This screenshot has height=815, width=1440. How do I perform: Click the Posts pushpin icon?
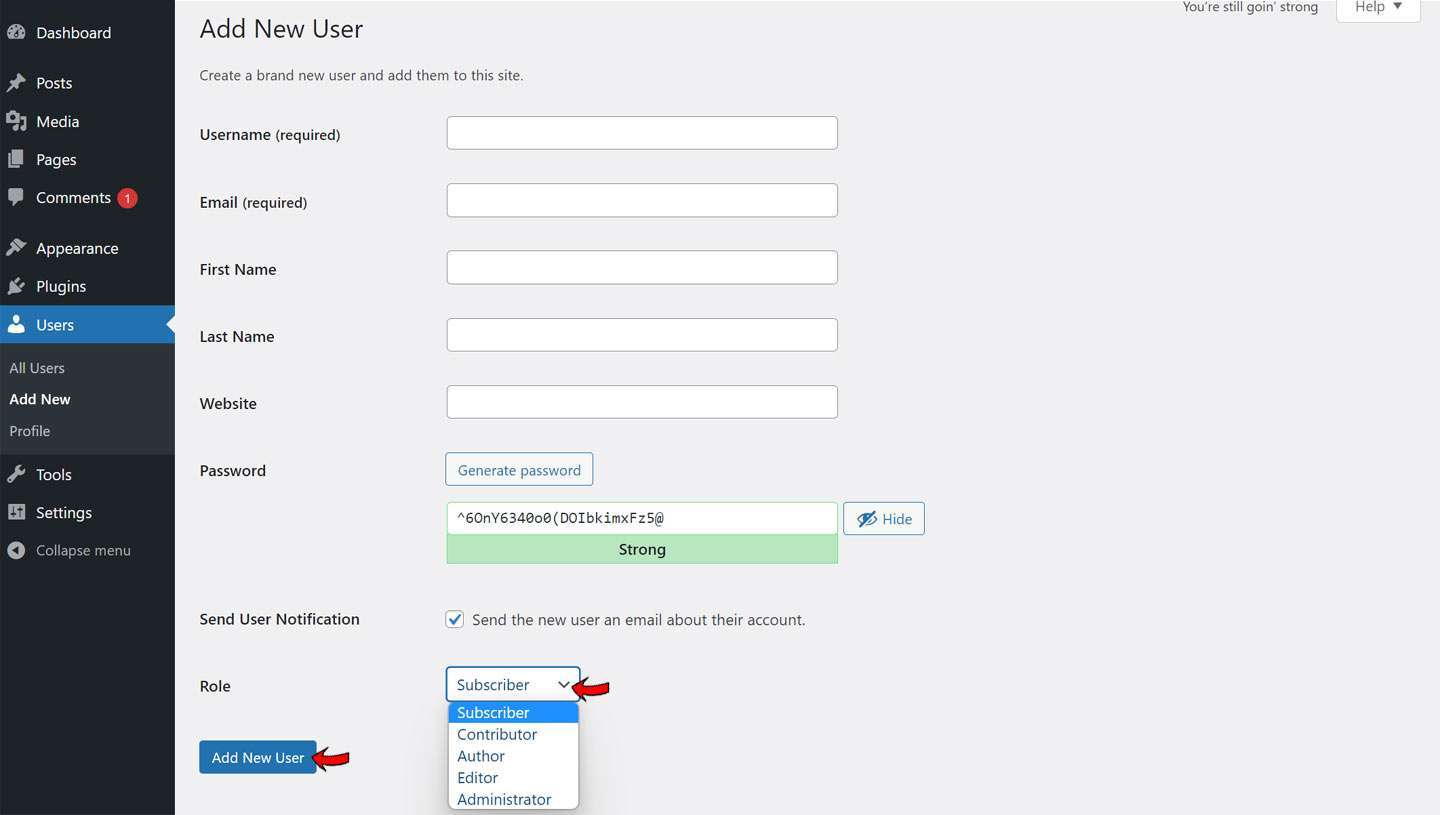[x=16, y=82]
